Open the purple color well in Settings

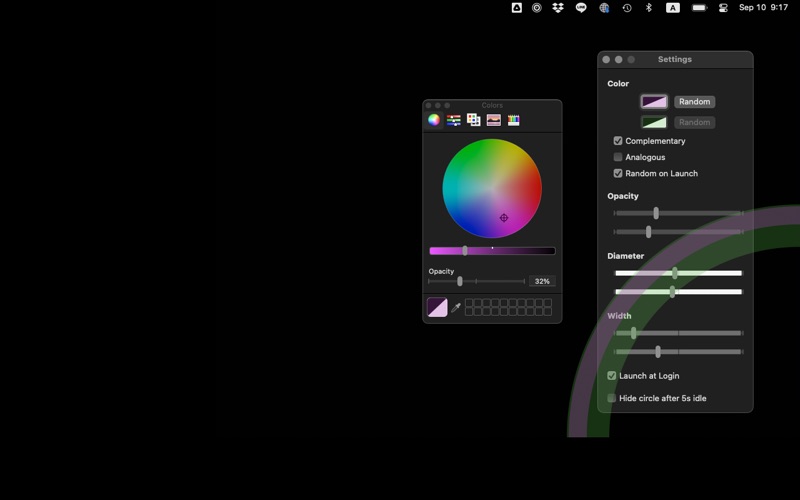coord(654,102)
